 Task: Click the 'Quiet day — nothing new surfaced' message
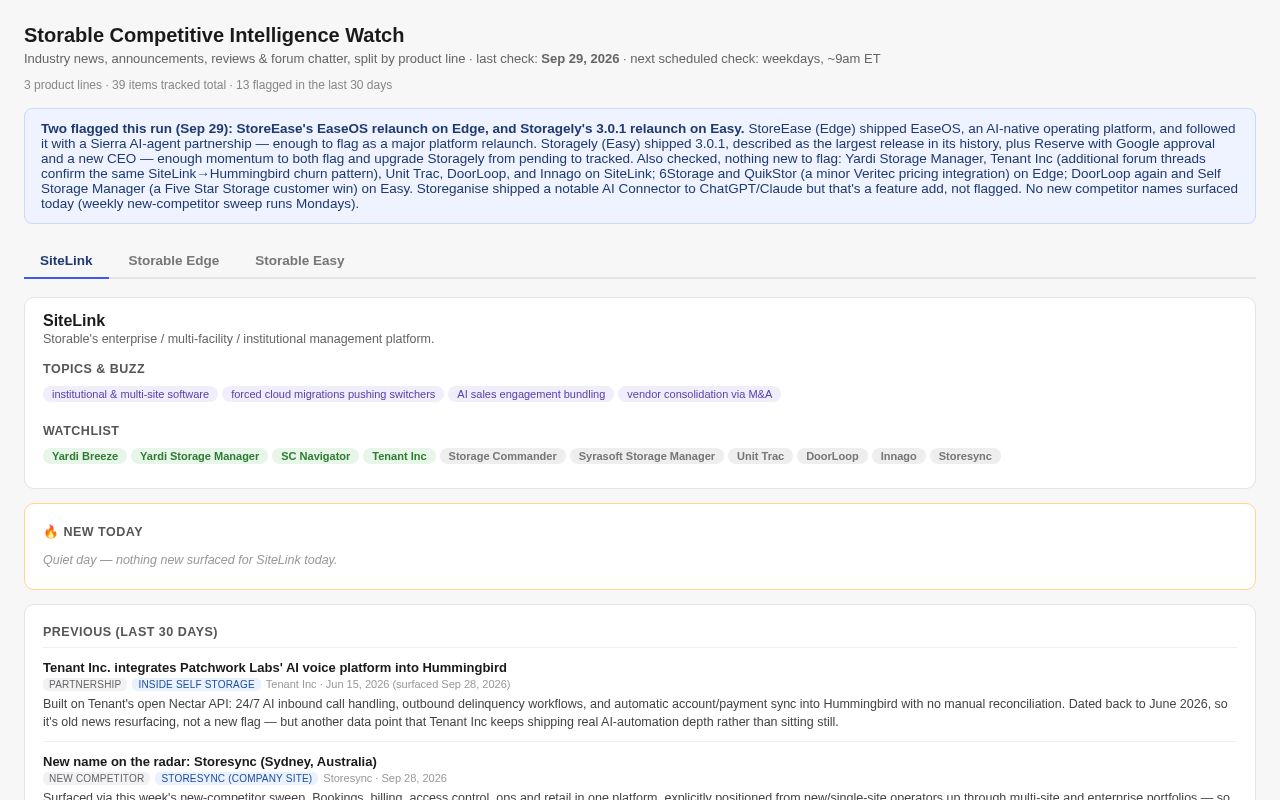pos(190,560)
